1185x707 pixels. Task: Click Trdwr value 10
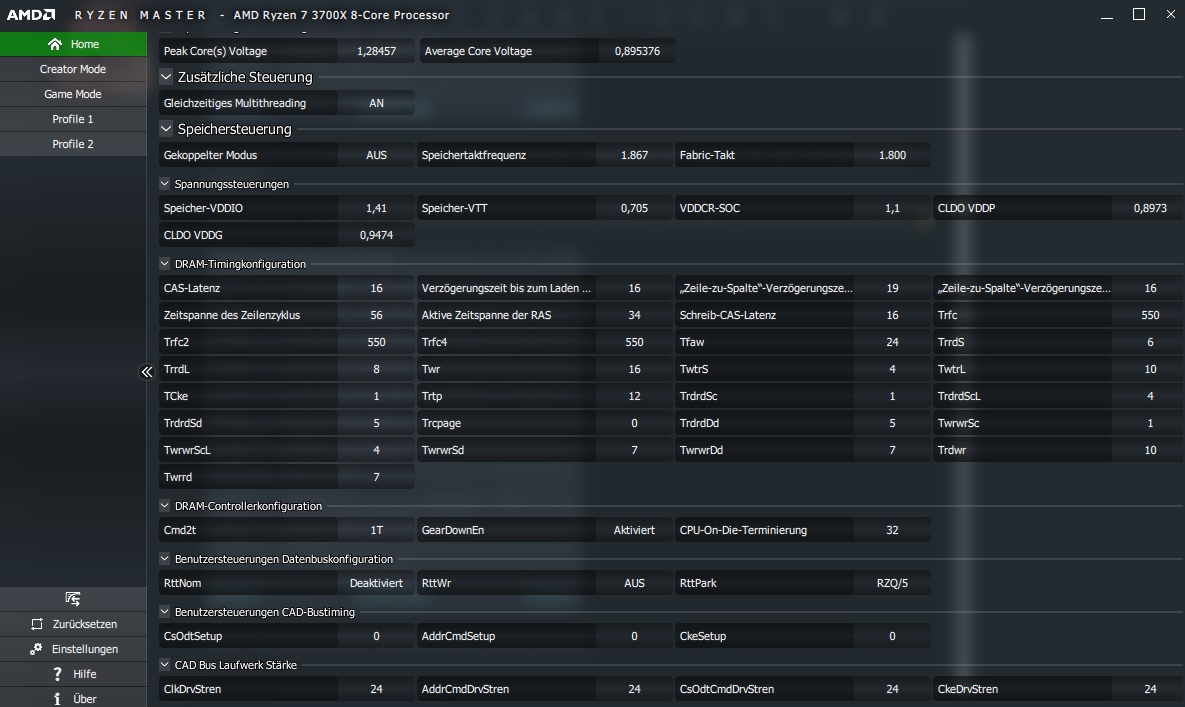(x=1150, y=450)
